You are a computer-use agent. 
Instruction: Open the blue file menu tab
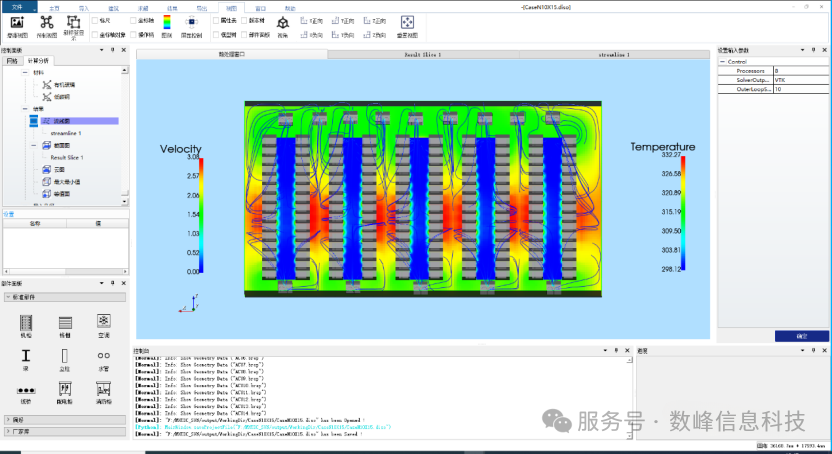pos(19,7)
